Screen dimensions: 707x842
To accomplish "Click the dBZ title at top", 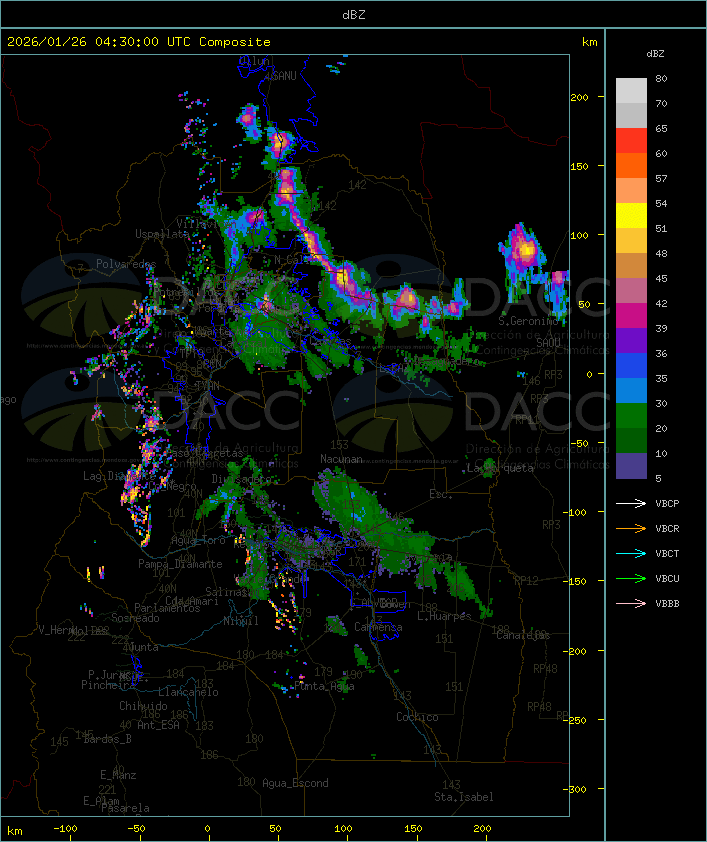I will click(353, 14).
